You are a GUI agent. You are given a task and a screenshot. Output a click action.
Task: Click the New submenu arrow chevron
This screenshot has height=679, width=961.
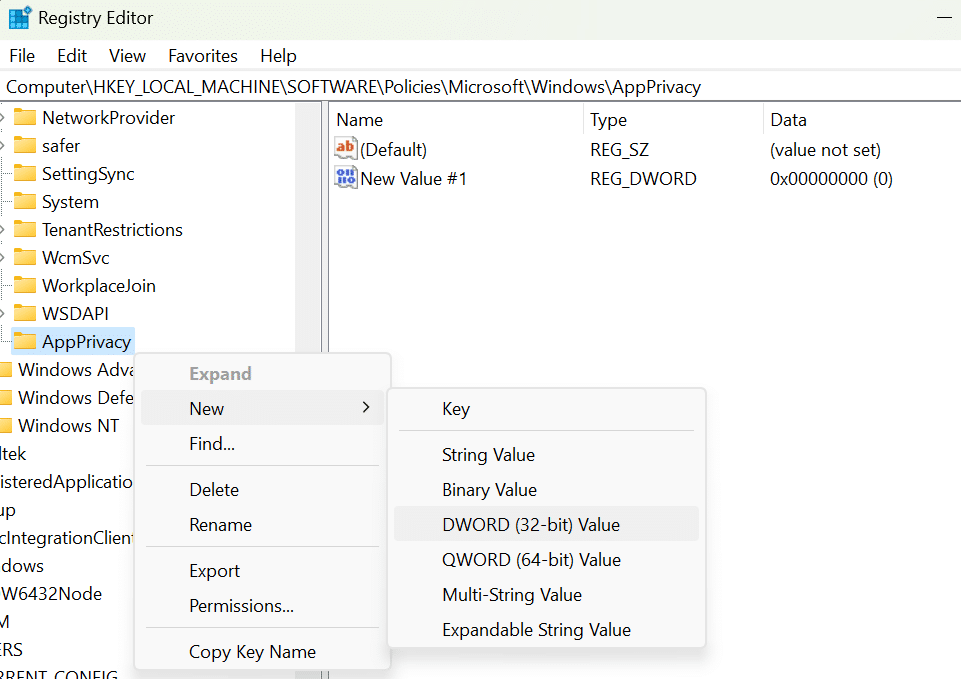tap(366, 407)
